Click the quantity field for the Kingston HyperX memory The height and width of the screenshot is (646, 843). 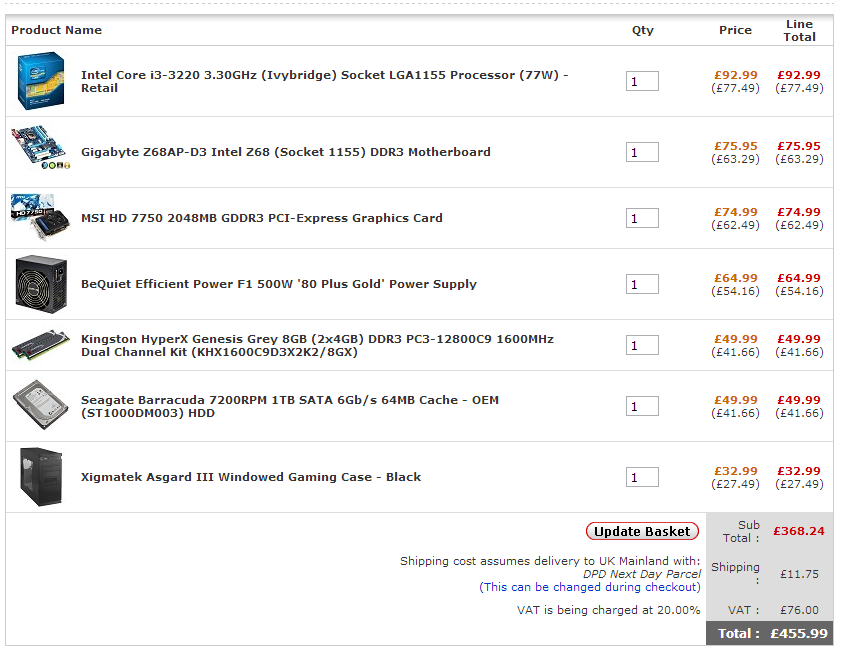[x=642, y=346]
